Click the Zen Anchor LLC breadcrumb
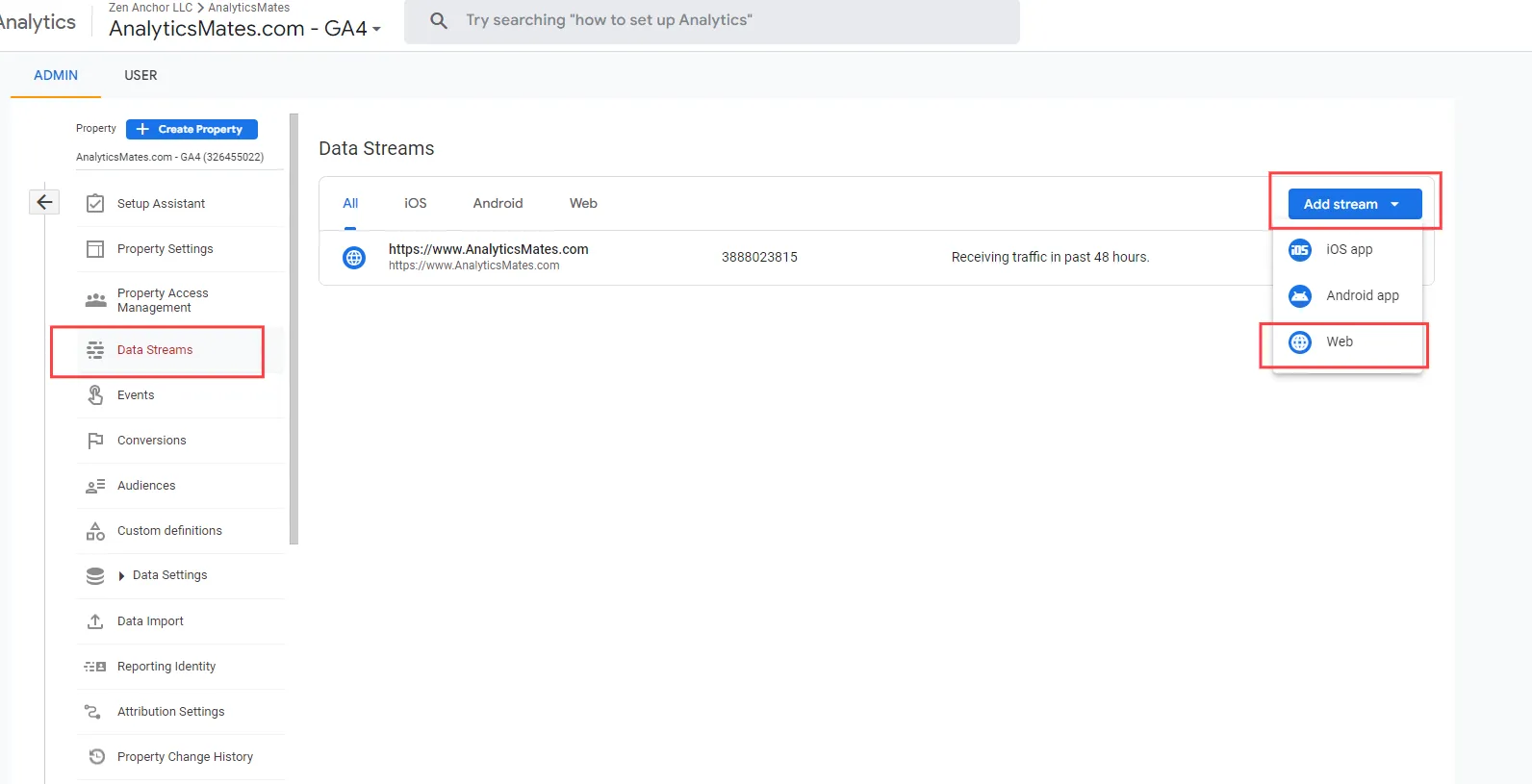The height and width of the screenshot is (784, 1532). click(150, 7)
